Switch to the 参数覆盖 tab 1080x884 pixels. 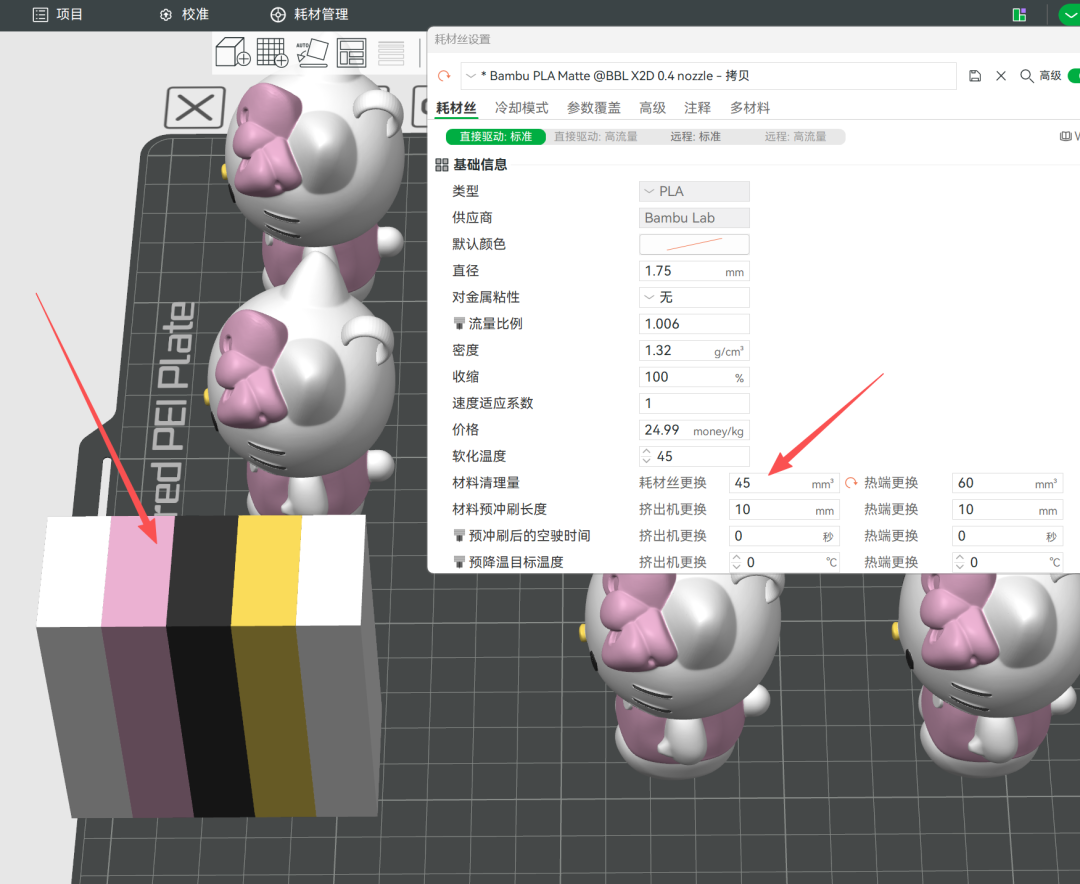pyautogui.click(x=594, y=107)
